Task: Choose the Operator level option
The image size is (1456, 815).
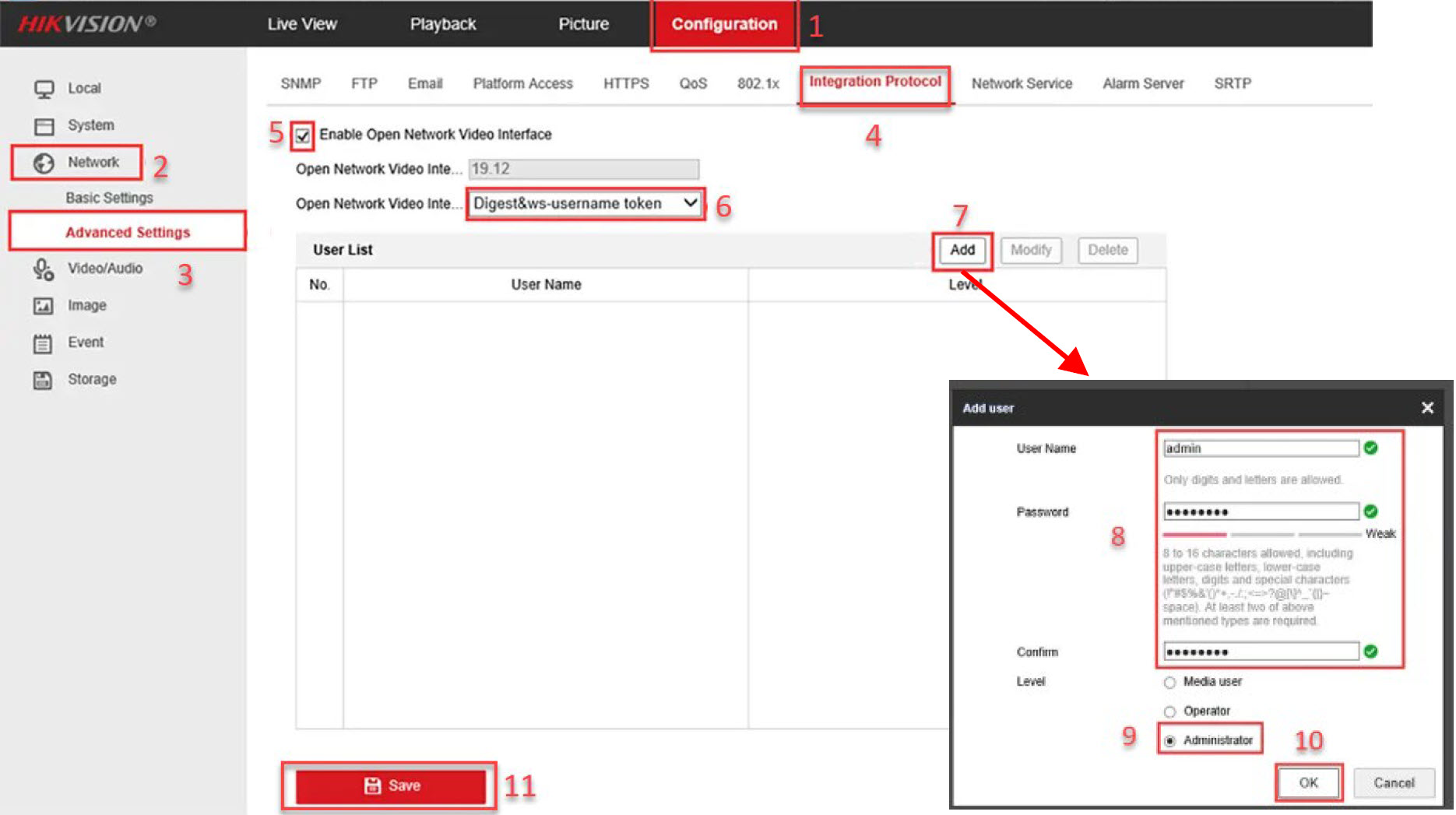Action: [x=1169, y=711]
